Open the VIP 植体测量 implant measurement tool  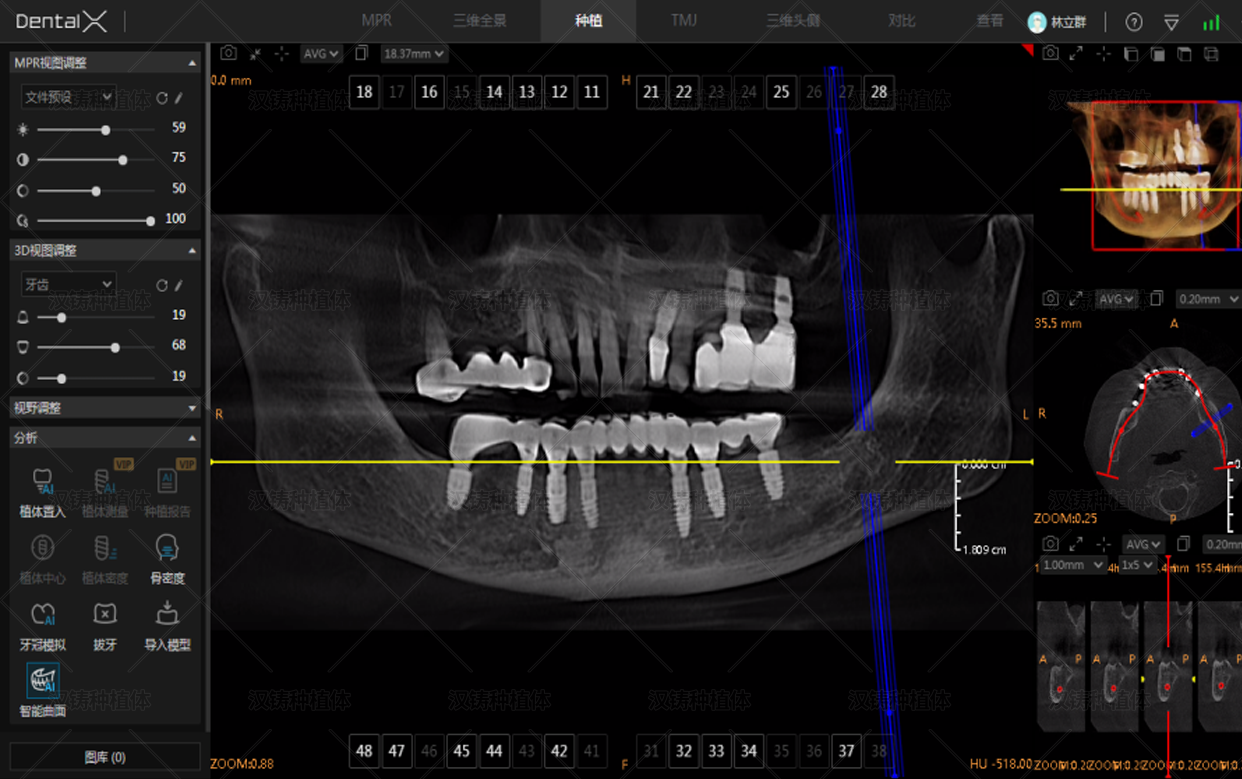coord(105,491)
